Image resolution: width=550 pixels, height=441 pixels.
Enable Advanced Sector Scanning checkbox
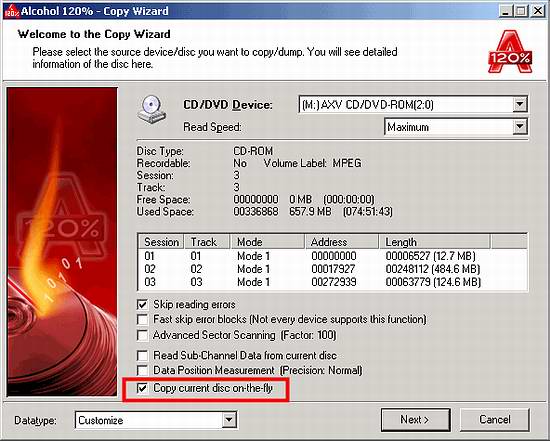(x=142, y=335)
